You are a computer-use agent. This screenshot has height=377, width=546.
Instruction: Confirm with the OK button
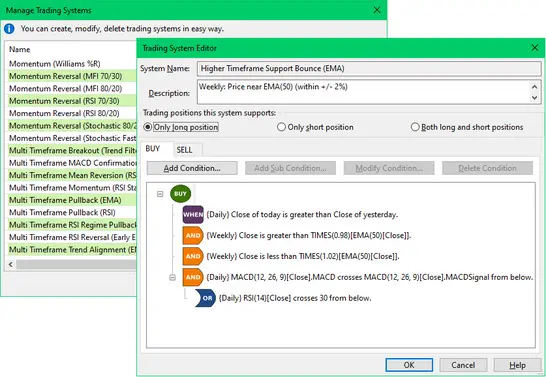409,365
